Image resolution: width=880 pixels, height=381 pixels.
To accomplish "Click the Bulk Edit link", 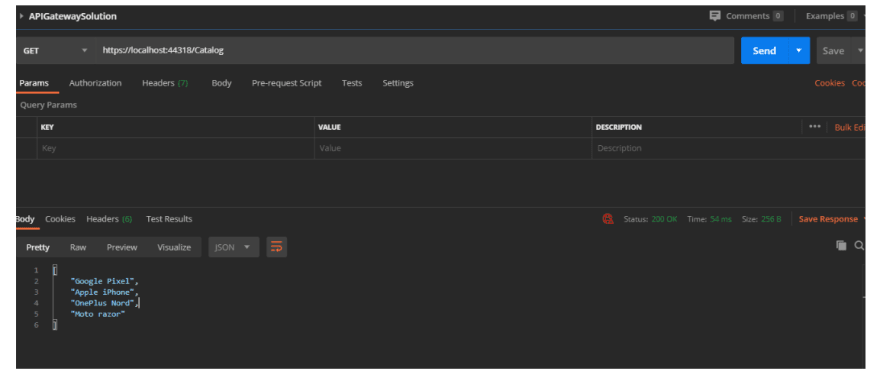I will click(850, 127).
